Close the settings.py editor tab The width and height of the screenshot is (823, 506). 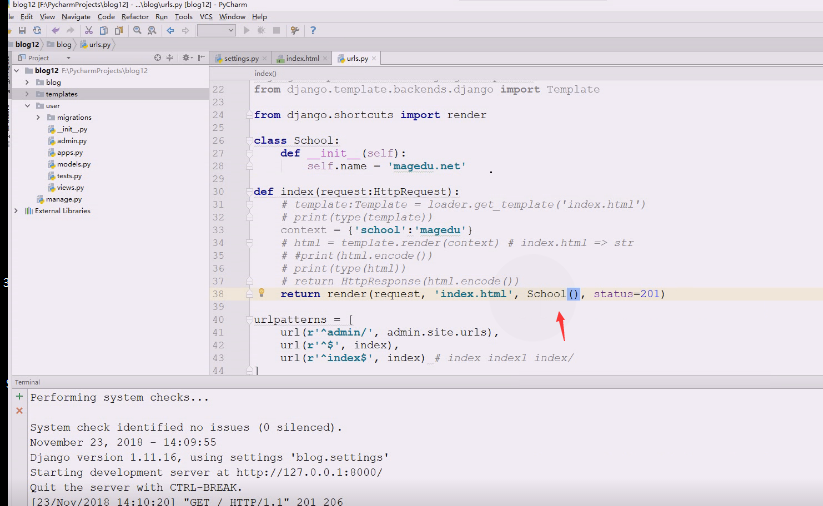pyautogui.click(x=265, y=58)
